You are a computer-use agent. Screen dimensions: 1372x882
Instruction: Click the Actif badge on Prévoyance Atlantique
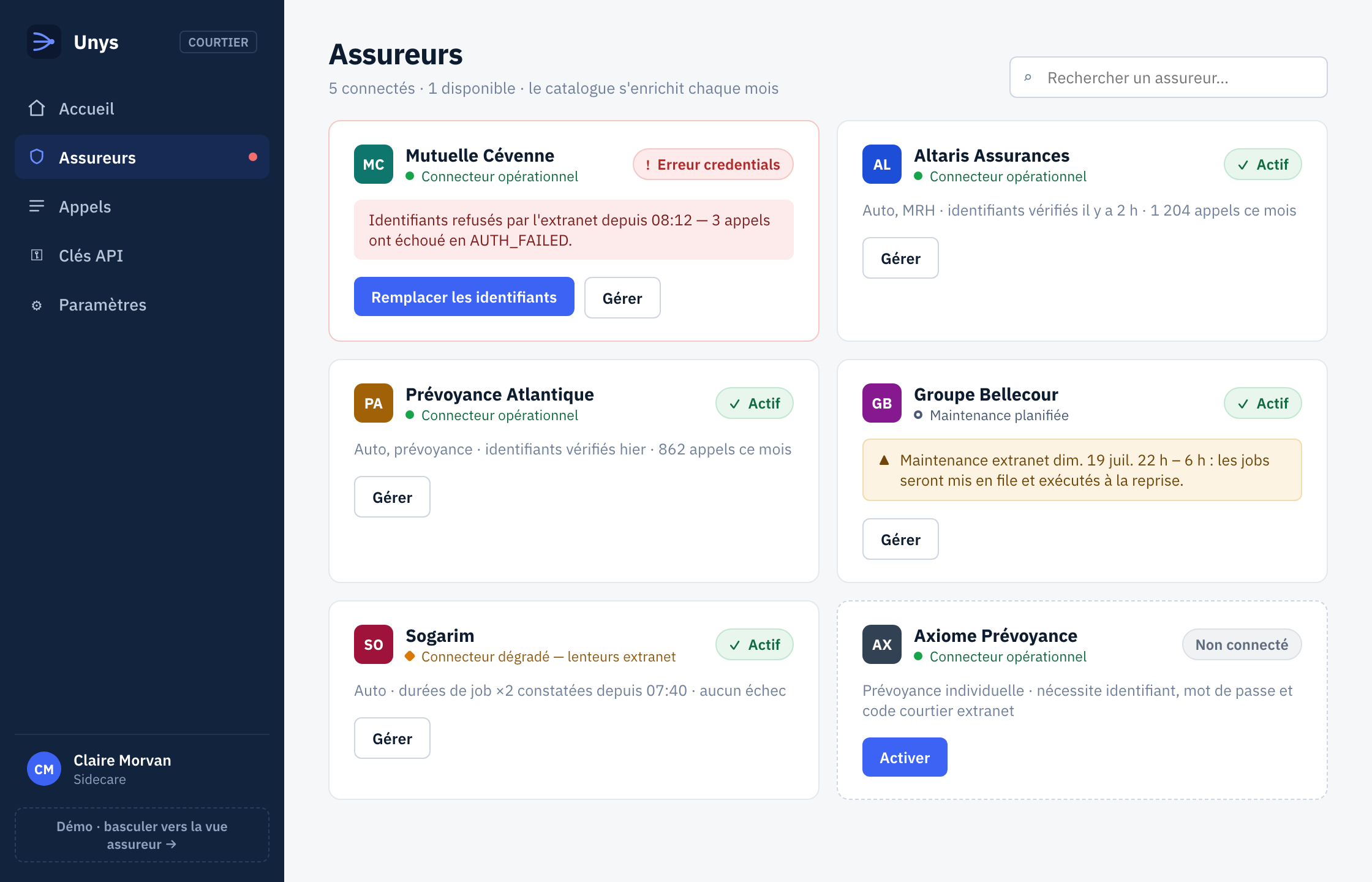[755, 403]
